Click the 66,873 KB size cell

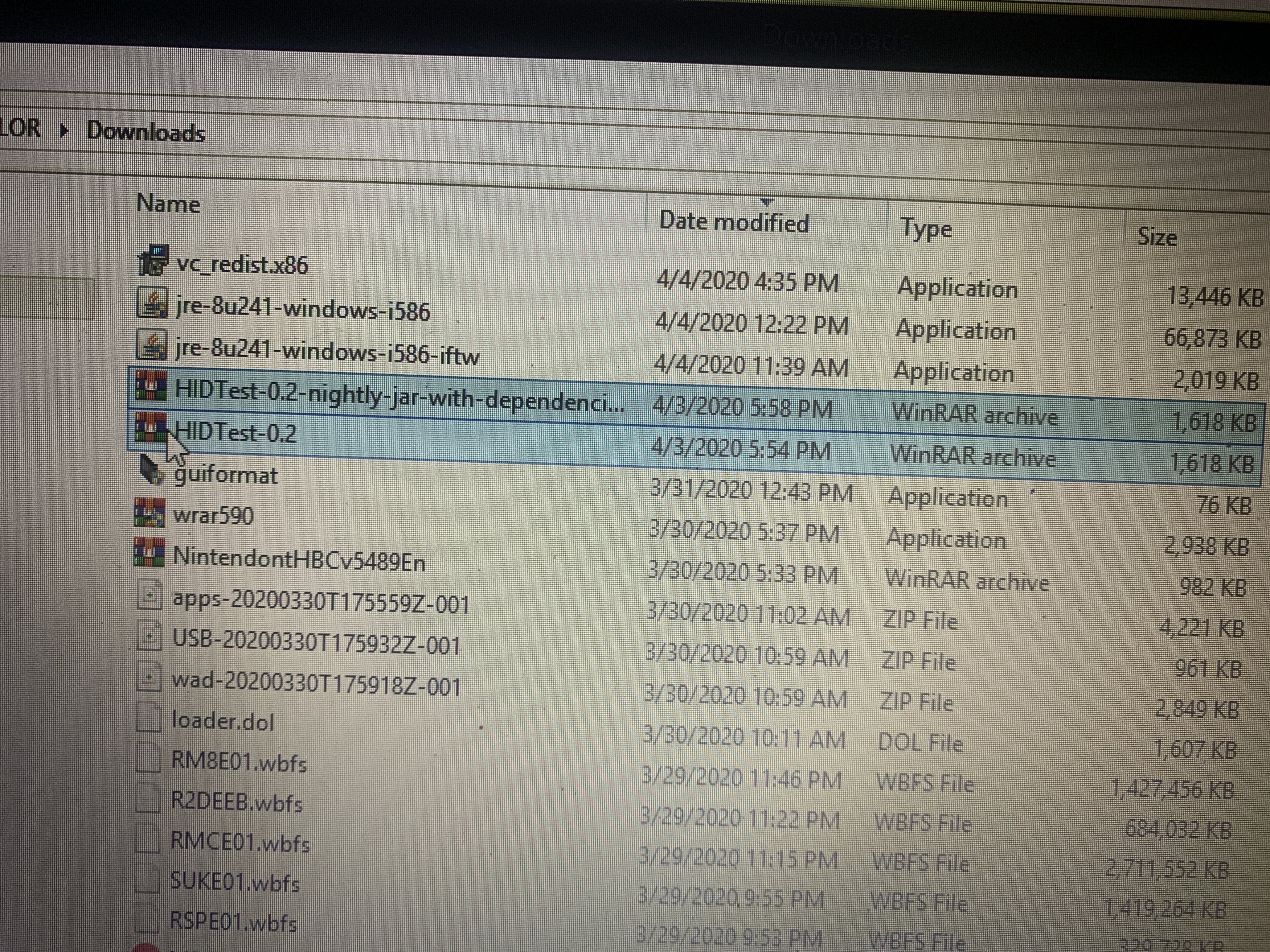click(1213, 338)
